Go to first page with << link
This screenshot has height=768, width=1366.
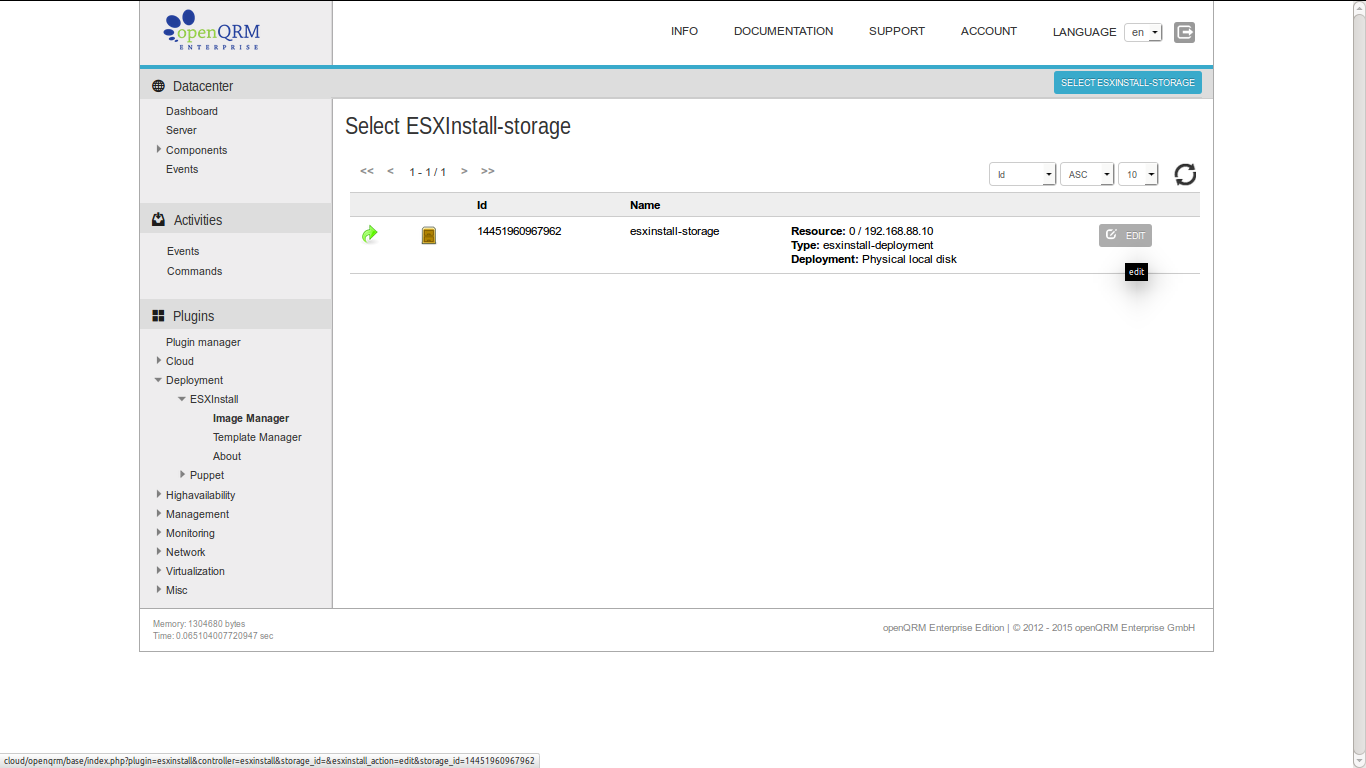[367, 171]
